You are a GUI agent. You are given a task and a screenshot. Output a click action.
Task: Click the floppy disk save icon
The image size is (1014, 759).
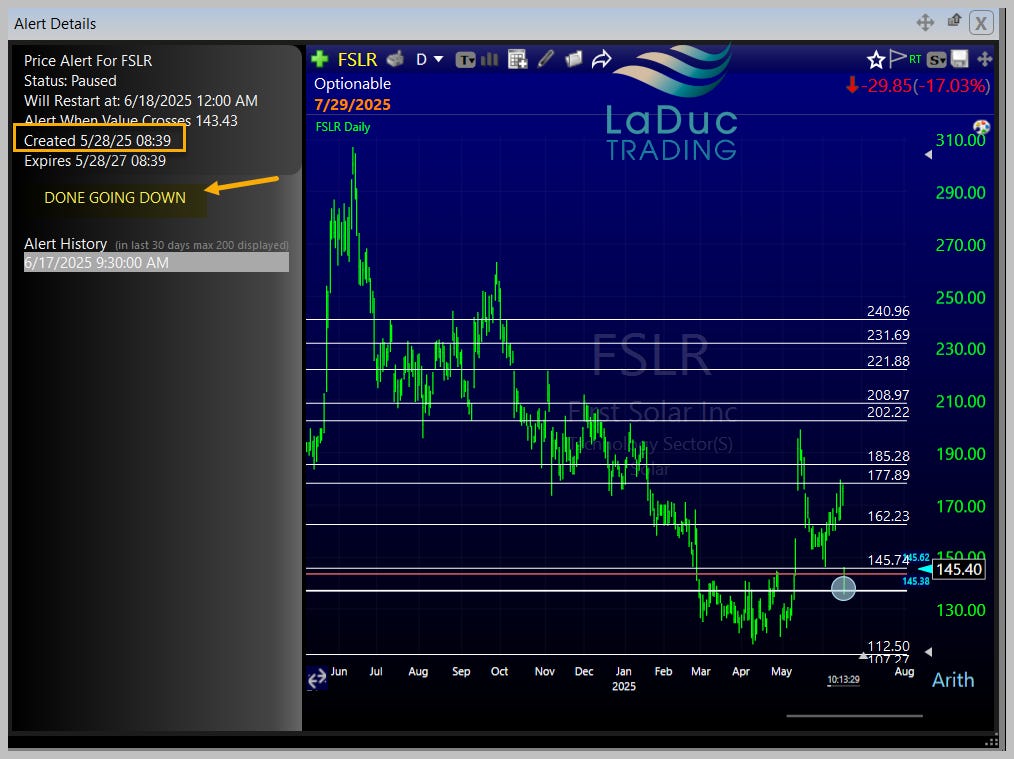point(960,59)
